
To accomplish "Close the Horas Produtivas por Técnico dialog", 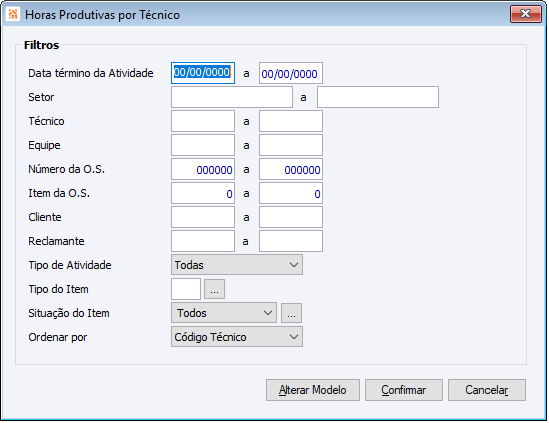I will point(526,14).
